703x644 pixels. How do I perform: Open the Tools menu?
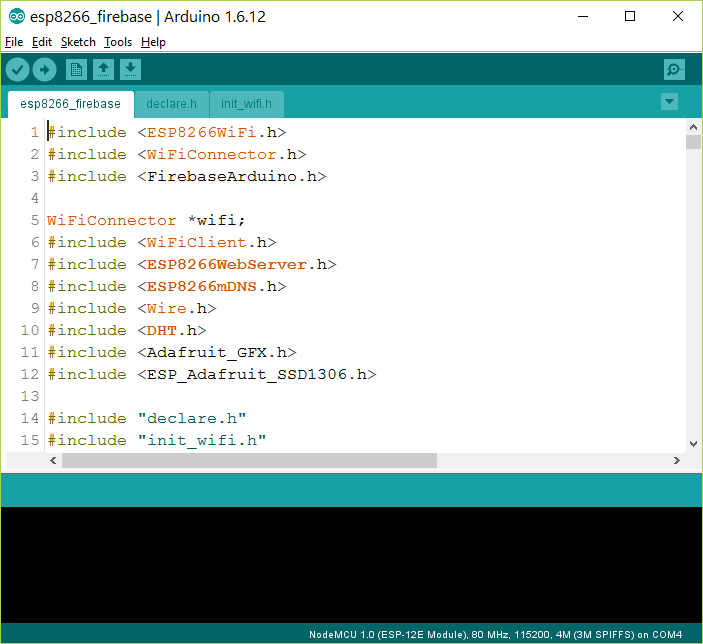point(118,42)
